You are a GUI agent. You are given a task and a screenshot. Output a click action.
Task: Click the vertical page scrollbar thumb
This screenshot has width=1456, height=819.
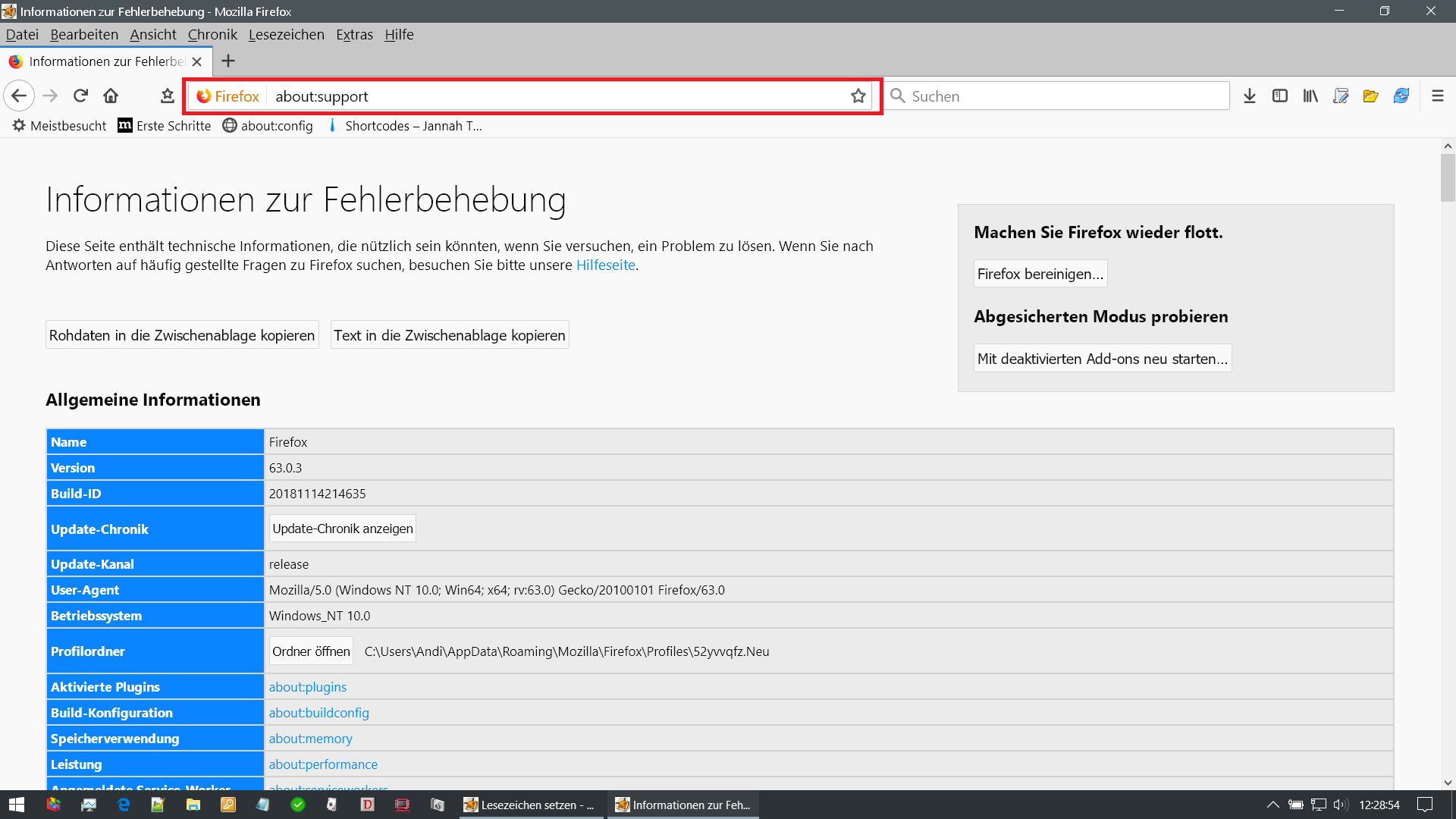tap(1447, 178)
